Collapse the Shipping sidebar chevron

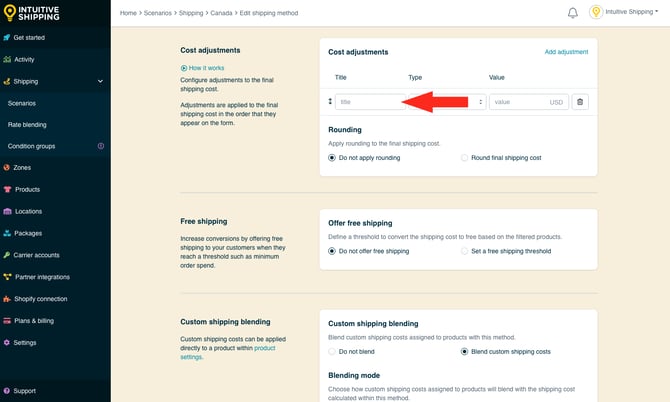click(x=100, y=81)
